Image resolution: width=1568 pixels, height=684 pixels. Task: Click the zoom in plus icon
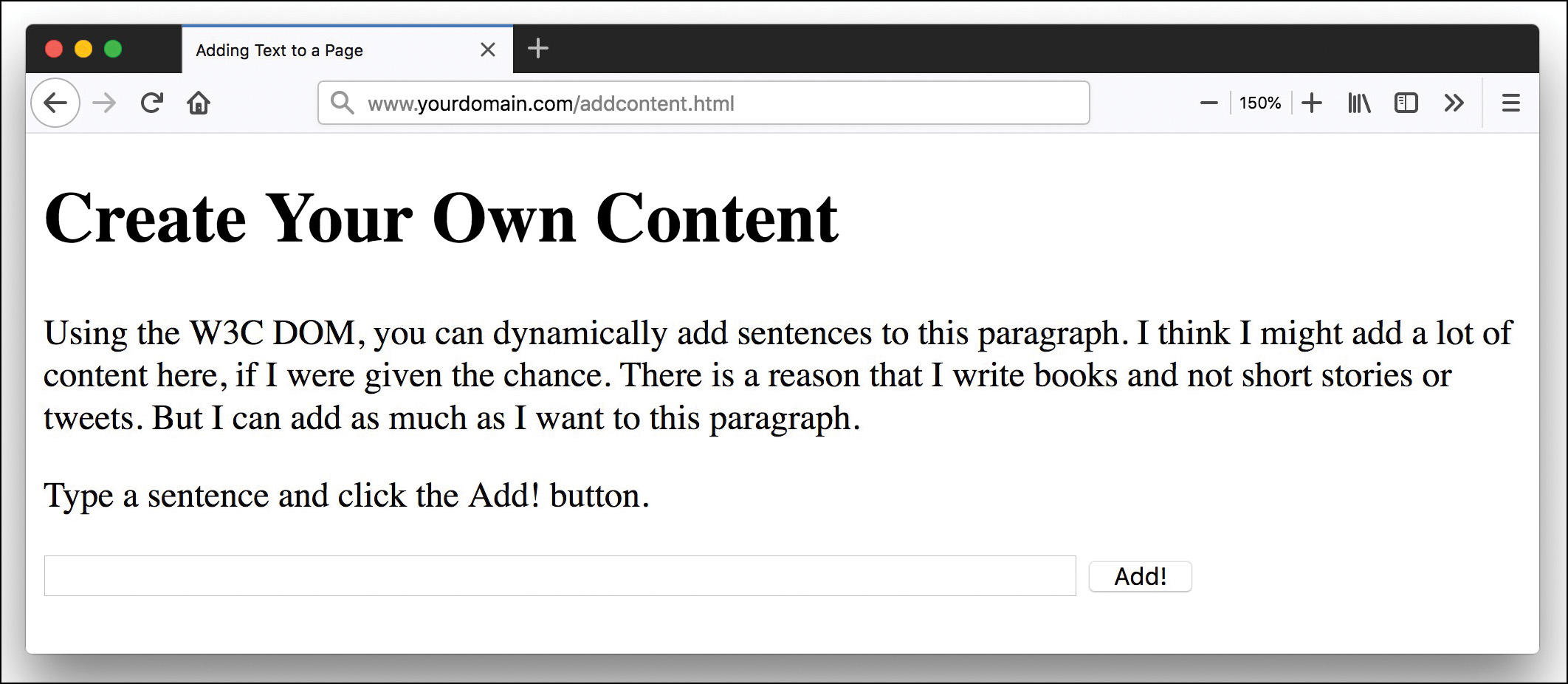[x=1312, y=103]
